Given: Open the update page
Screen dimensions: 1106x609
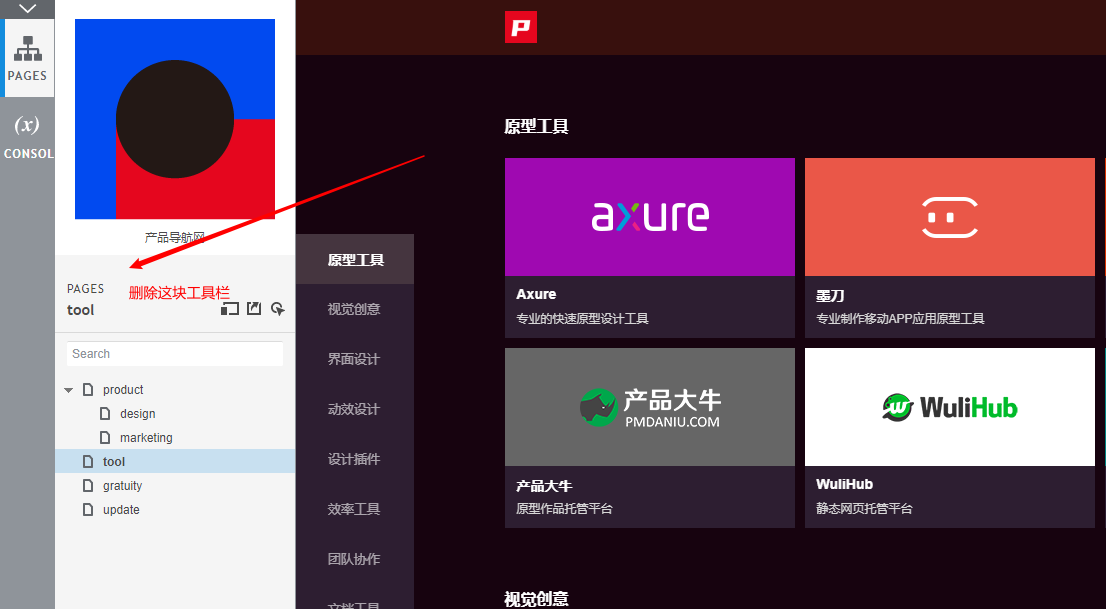Looking at the screenshot, I should pyautogui.click(x=121, y=509).
